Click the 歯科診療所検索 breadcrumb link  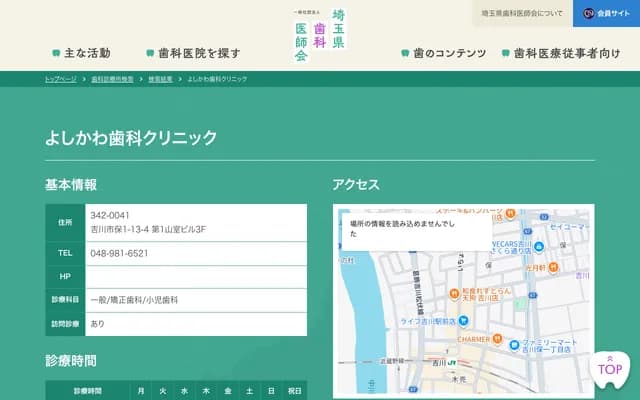[112, 78]
